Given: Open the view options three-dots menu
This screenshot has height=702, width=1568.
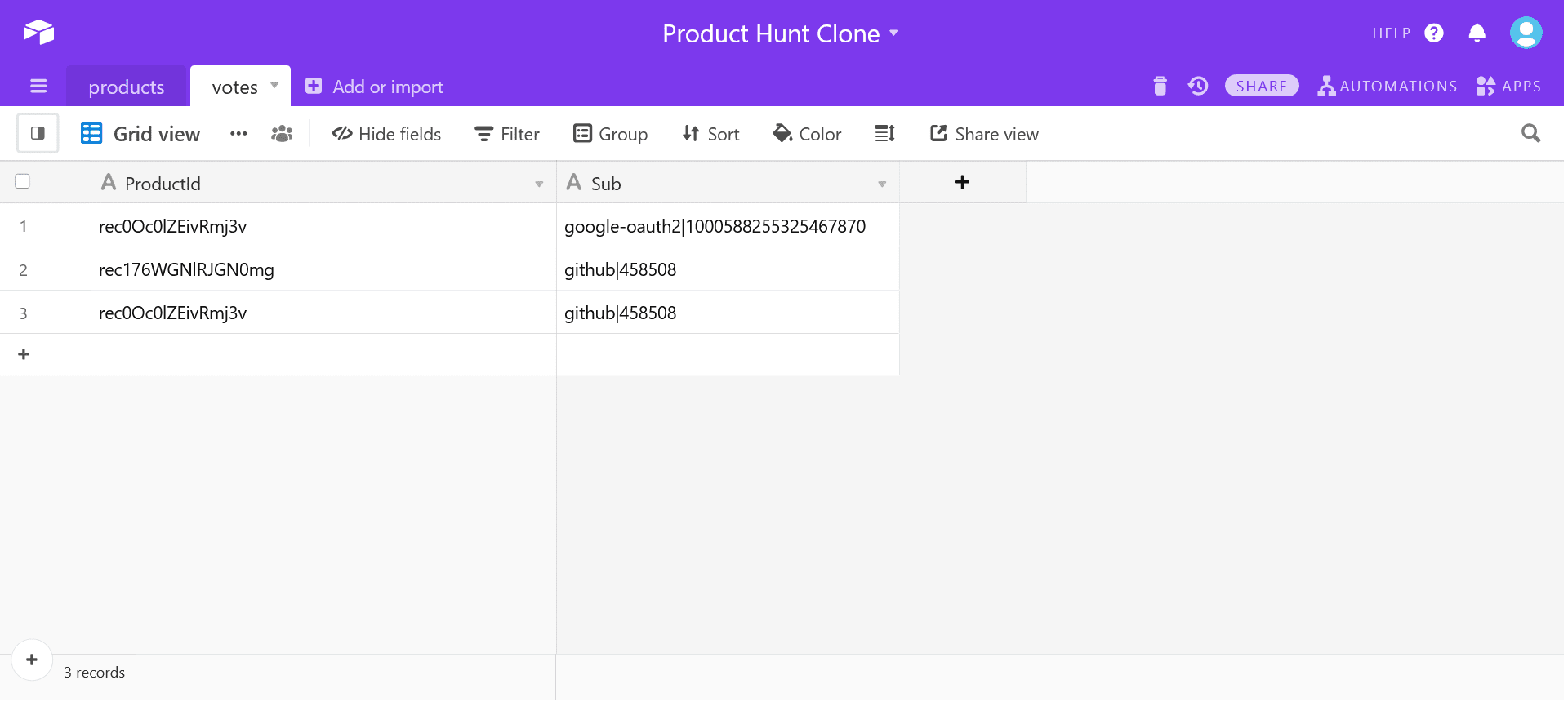Looking at the screenshot, I should tap(238, 133).
